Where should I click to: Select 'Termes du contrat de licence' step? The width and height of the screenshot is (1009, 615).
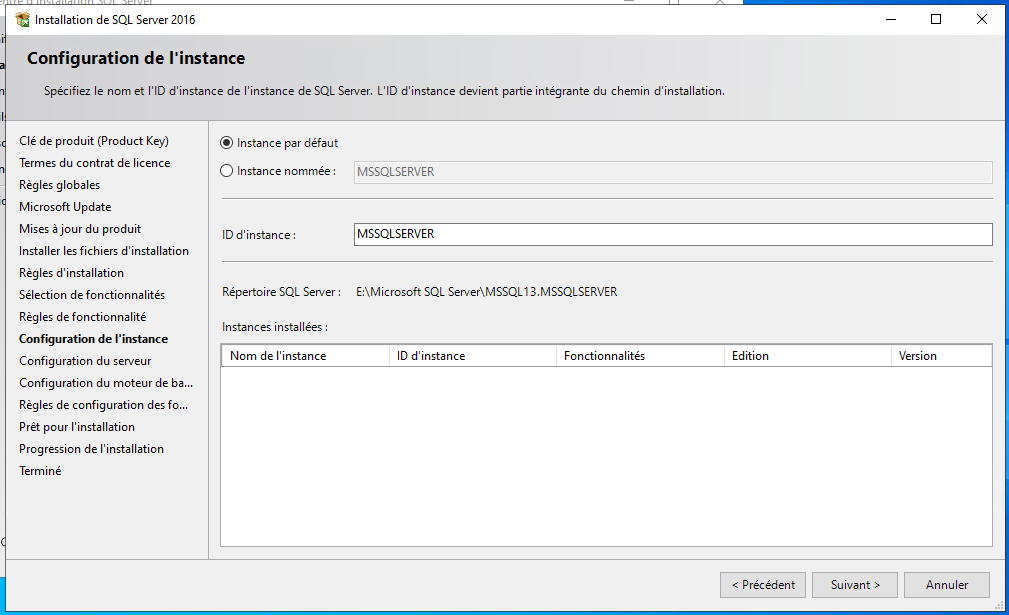95,163
